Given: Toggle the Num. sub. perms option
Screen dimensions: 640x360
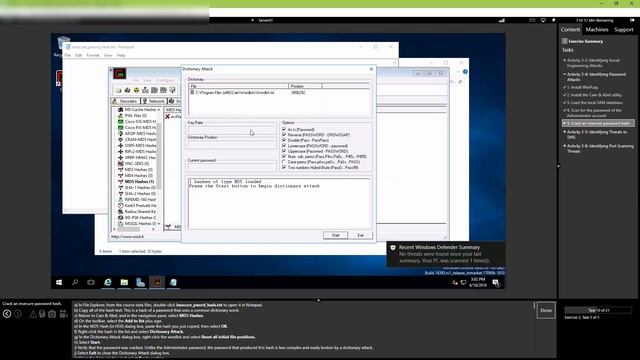Looking at the screenshot, I should coord(284,156).
